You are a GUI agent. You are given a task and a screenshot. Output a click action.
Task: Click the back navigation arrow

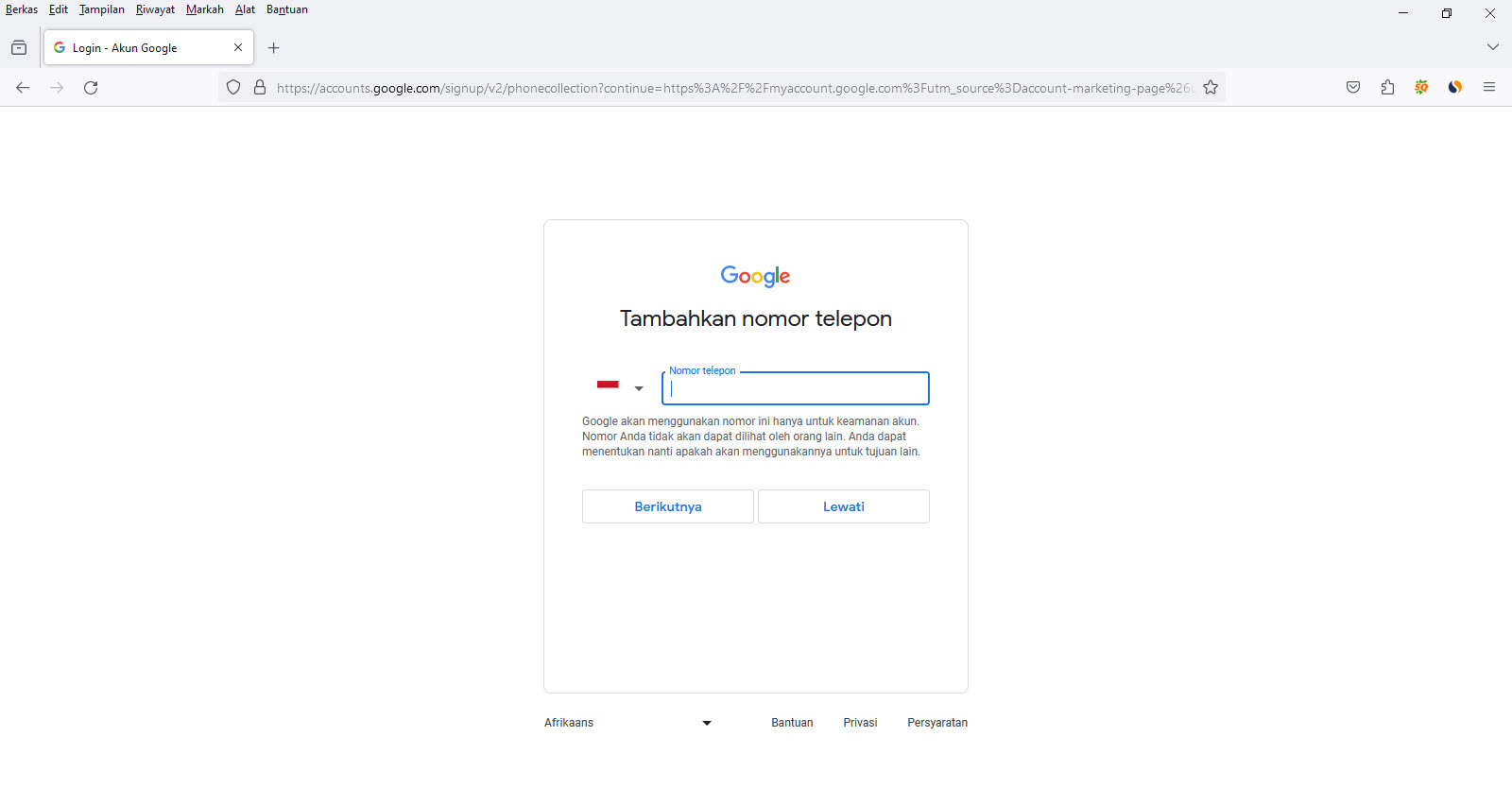[x=23, y=88]
